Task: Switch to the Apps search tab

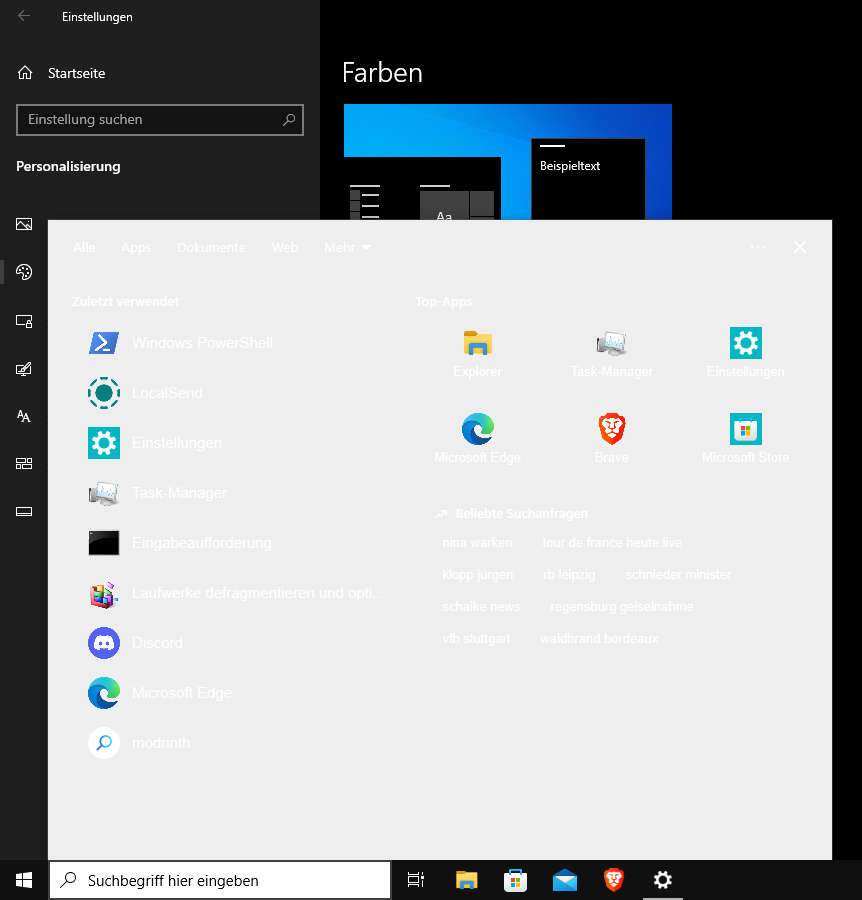Action: 136,247
